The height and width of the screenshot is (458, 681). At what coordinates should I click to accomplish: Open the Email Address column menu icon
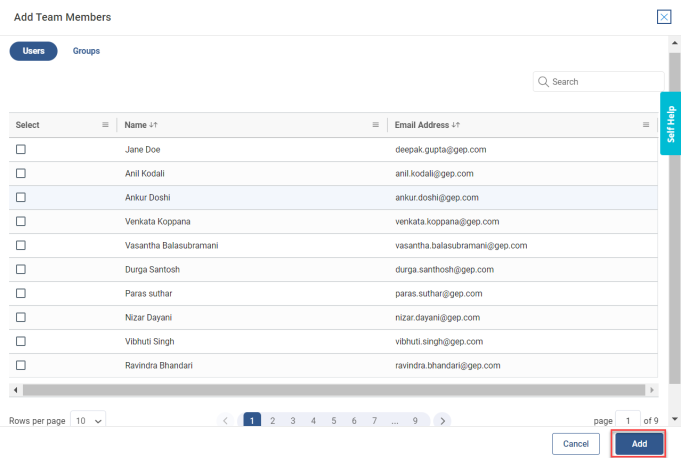646,125
